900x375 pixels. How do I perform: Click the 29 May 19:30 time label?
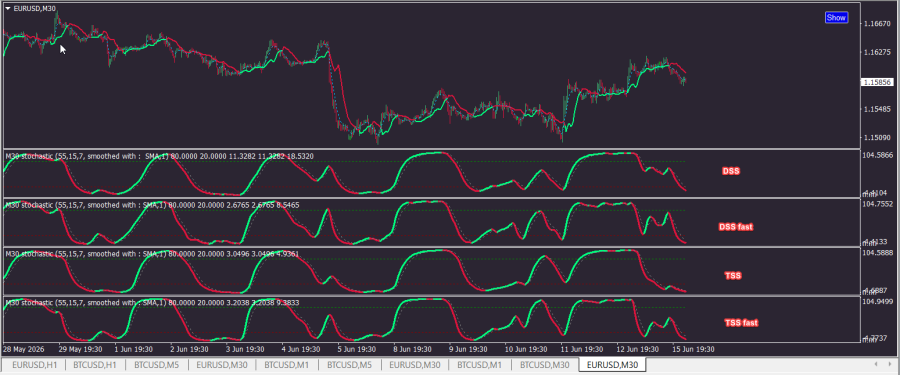(79, 349)
